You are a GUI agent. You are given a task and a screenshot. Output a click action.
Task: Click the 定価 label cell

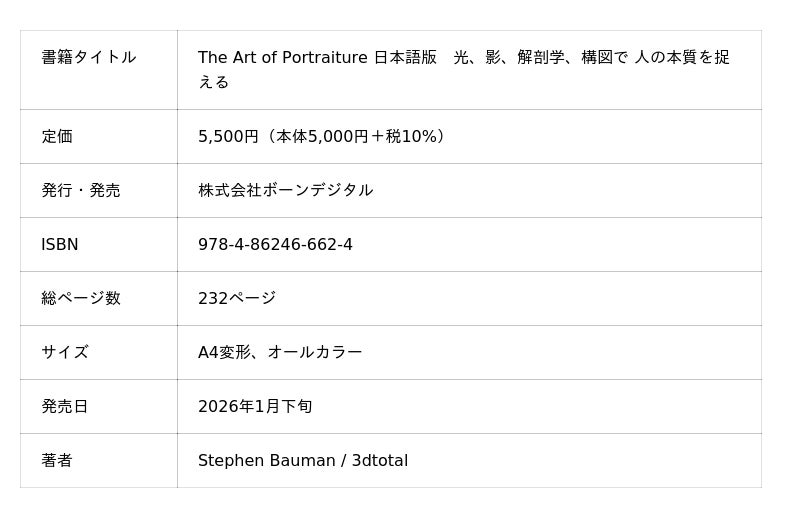pyautogui.click(x=57, y=137)
